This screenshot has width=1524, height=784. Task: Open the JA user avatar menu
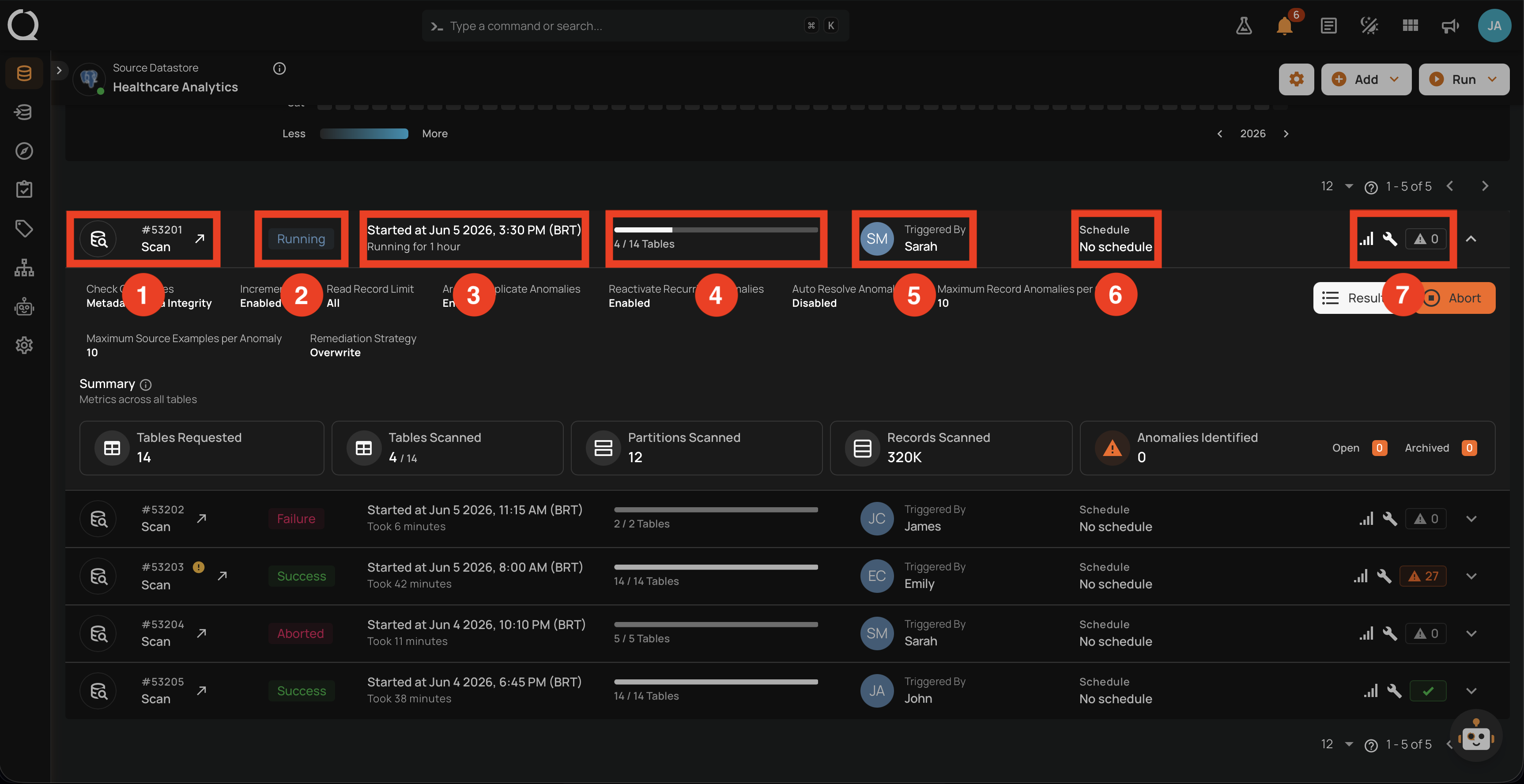coord(1494,26)
